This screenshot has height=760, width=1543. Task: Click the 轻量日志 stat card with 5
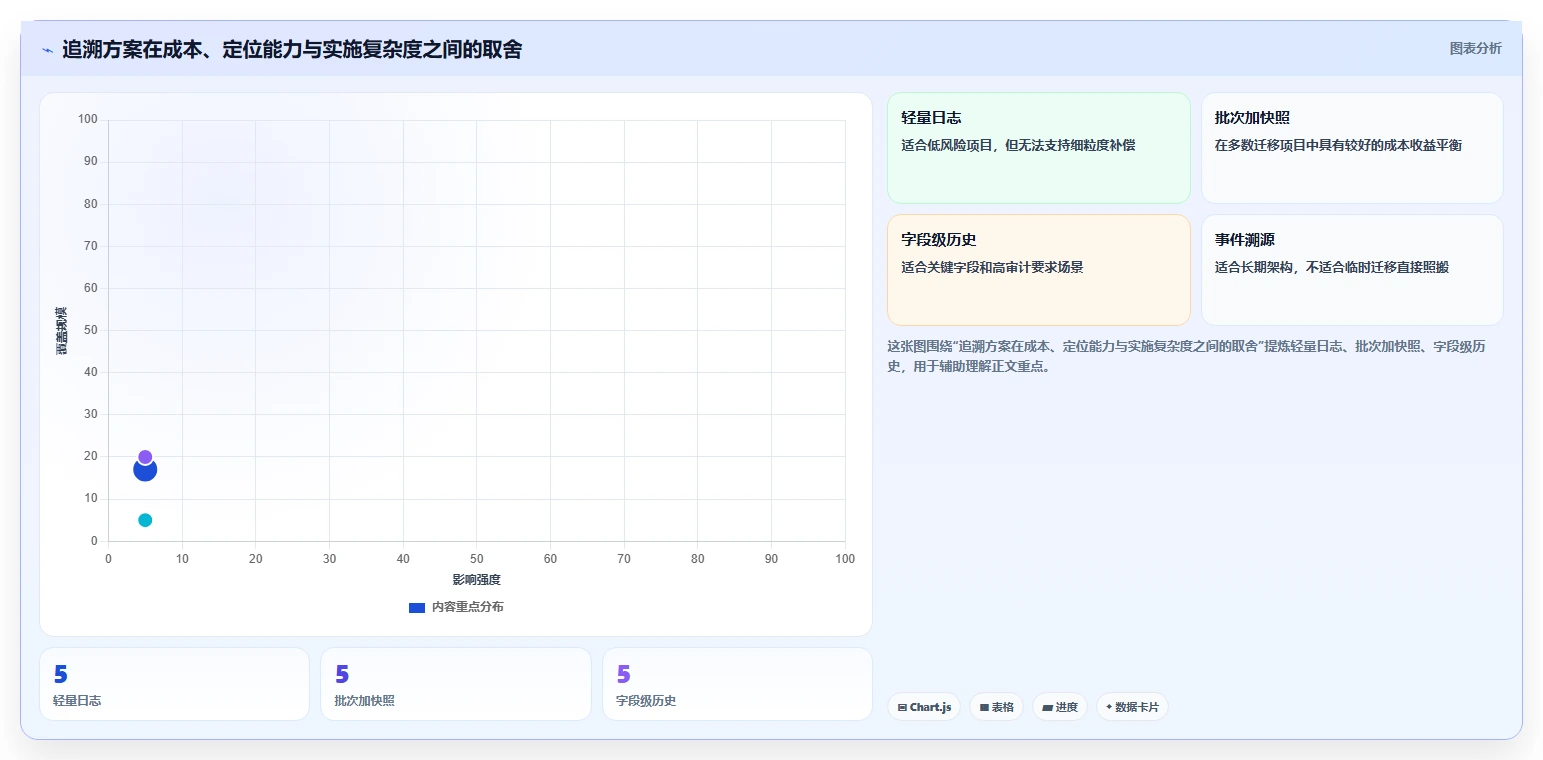pos(174,684)
